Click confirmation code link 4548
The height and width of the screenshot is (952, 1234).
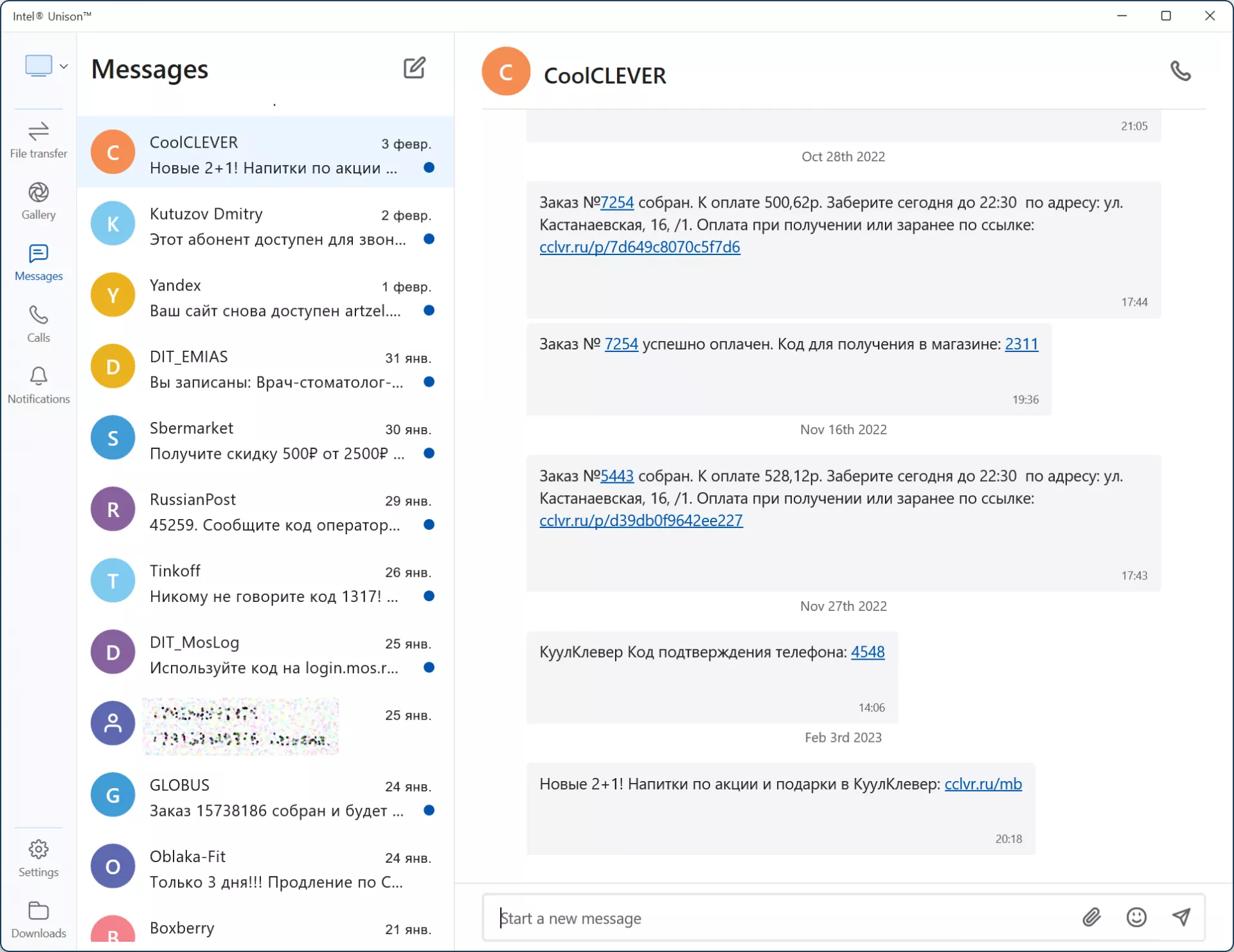coord(868,652)
